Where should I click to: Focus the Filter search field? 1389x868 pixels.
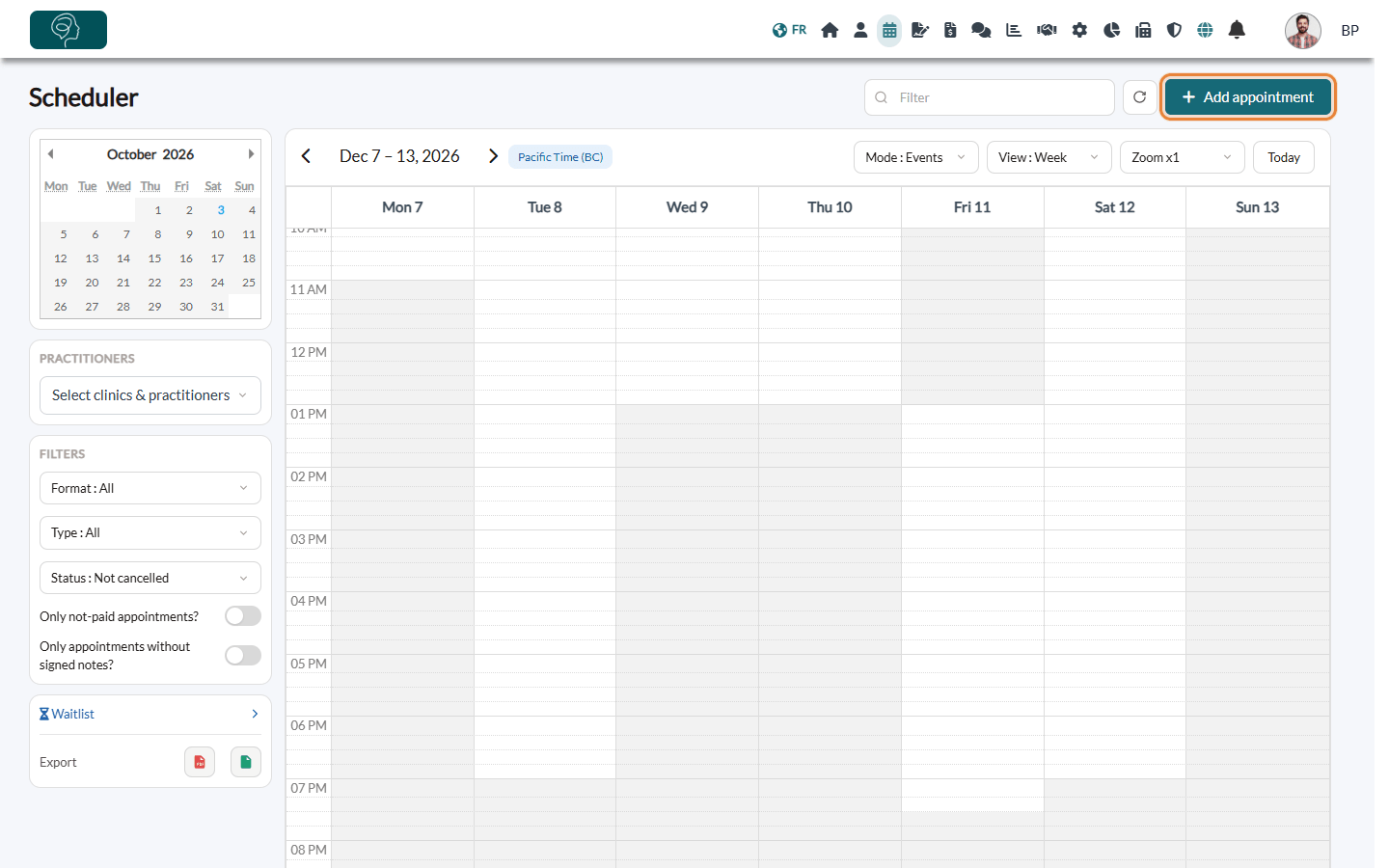[x=990, y=97]
